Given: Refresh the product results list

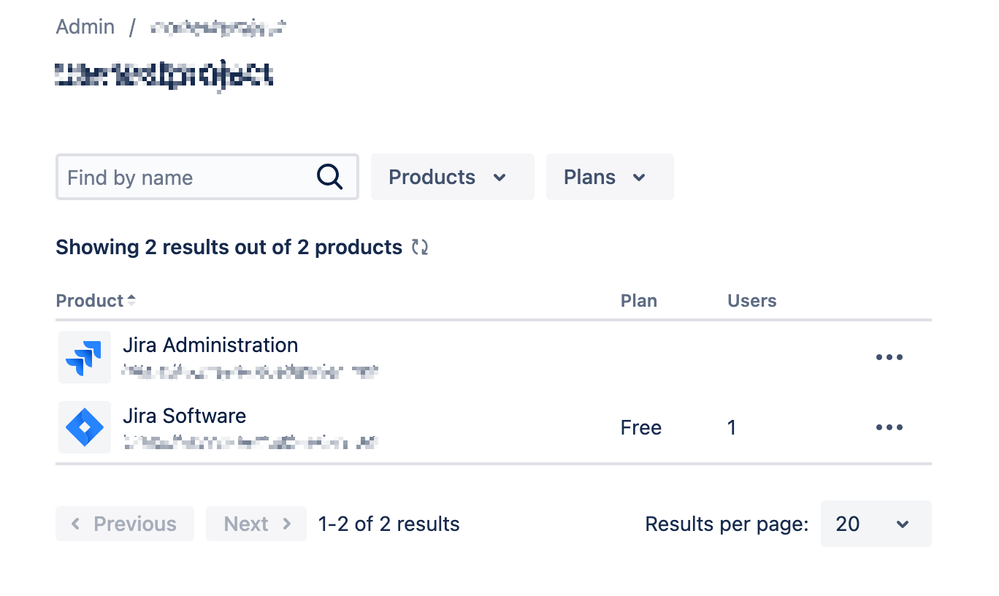Looking at the screenshot, I should (419, 247).
